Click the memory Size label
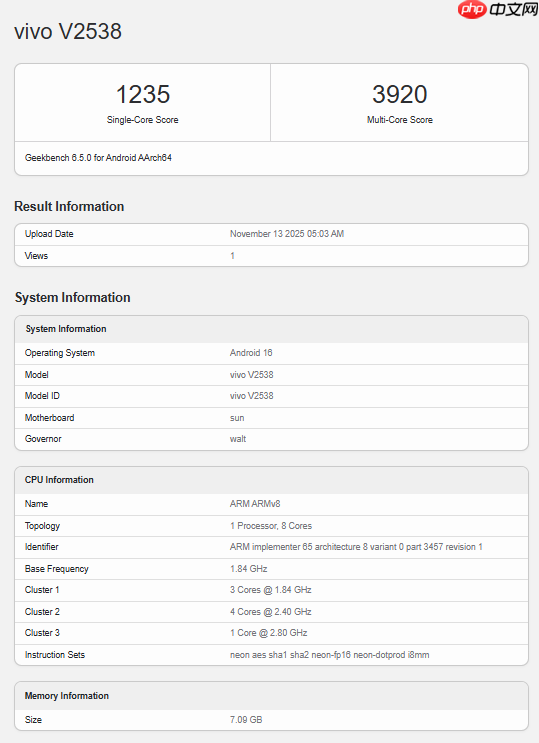539x743 pixels. click(33, 720)
